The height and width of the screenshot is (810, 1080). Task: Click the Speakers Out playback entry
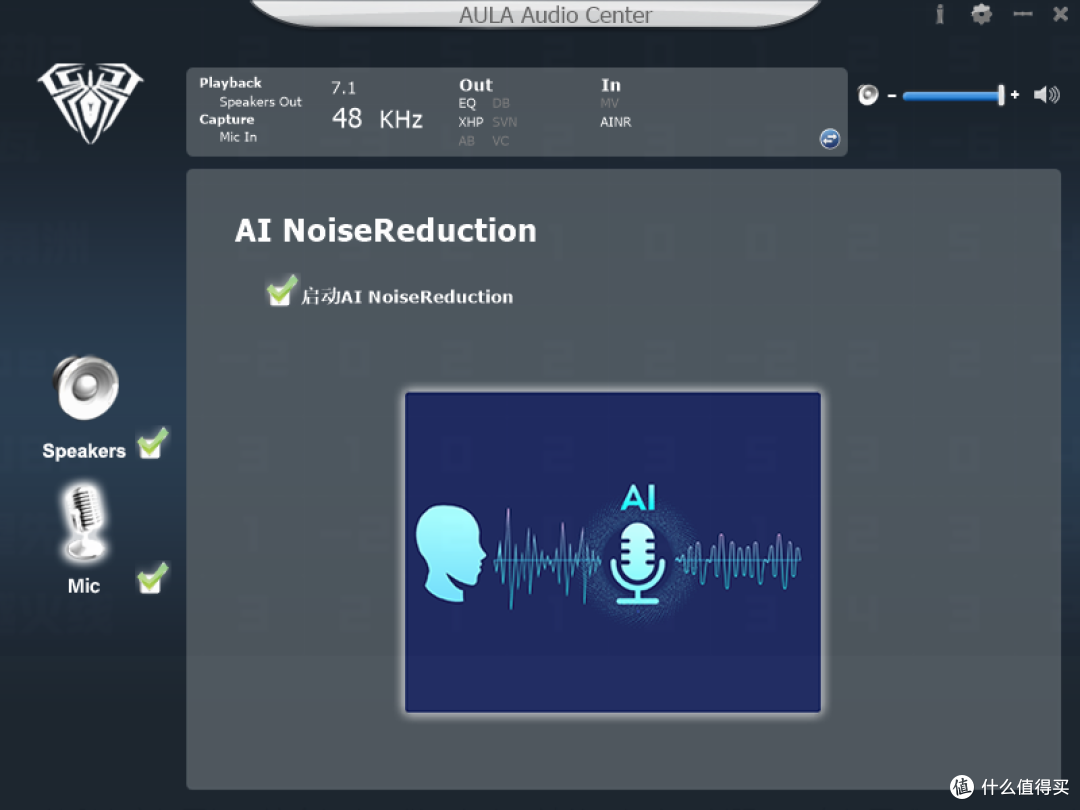tap(260, 102)
